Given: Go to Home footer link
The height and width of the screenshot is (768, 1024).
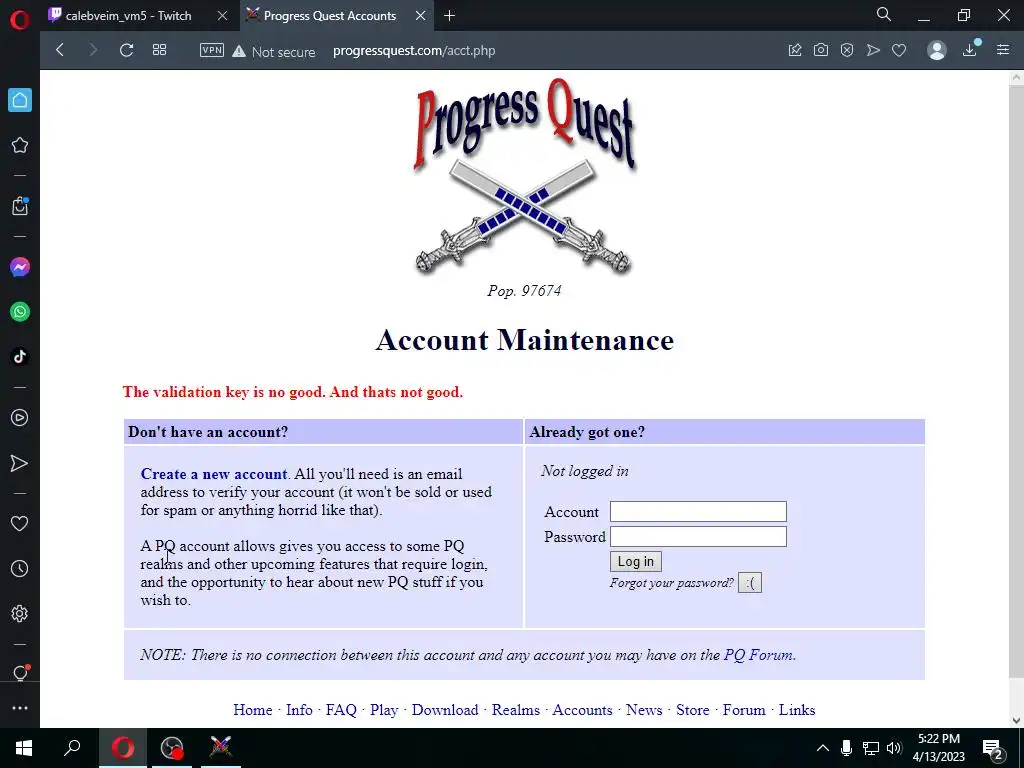Looking at the screenshot, I should [253, 710].
